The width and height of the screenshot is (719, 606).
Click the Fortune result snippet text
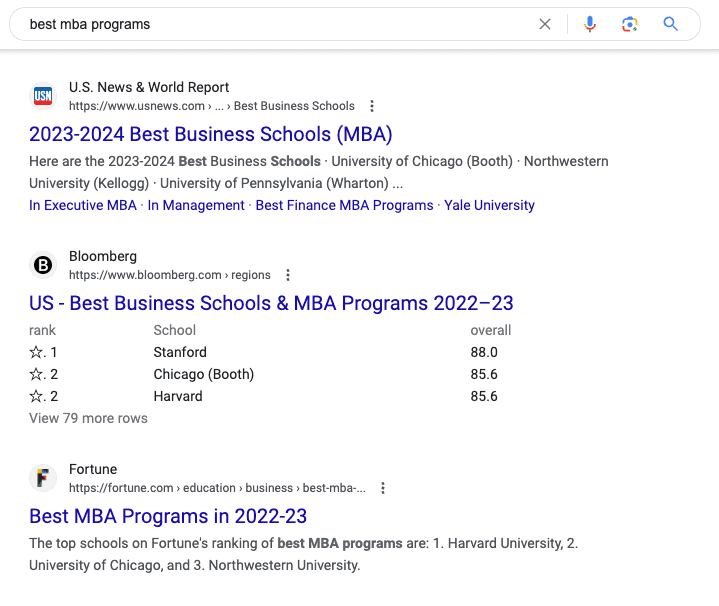pos(304,554)
